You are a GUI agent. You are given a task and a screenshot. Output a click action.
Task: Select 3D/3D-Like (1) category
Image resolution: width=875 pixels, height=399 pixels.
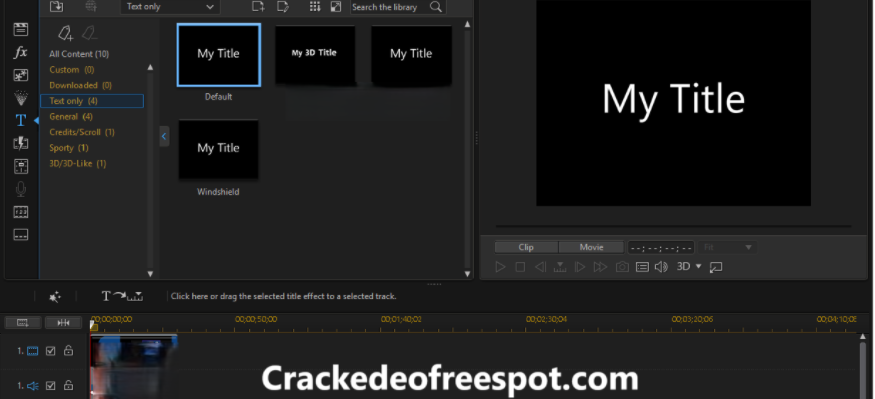coord(78,164)
